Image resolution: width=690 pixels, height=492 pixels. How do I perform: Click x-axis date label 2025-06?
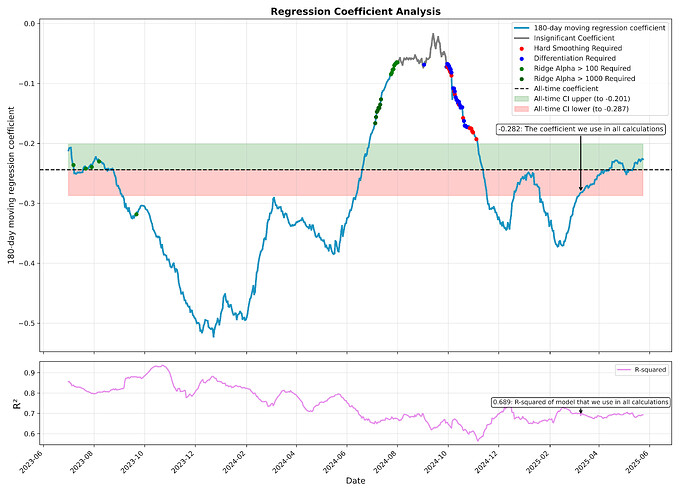pyautogui.click(x=638, y=462)
